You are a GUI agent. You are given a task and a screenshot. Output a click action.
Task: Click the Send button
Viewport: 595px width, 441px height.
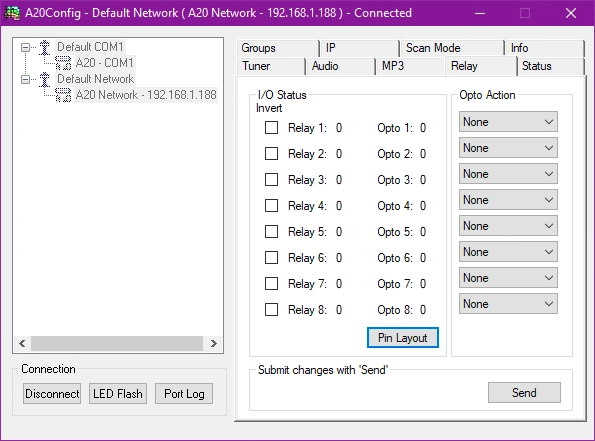(x=524, y=392)
